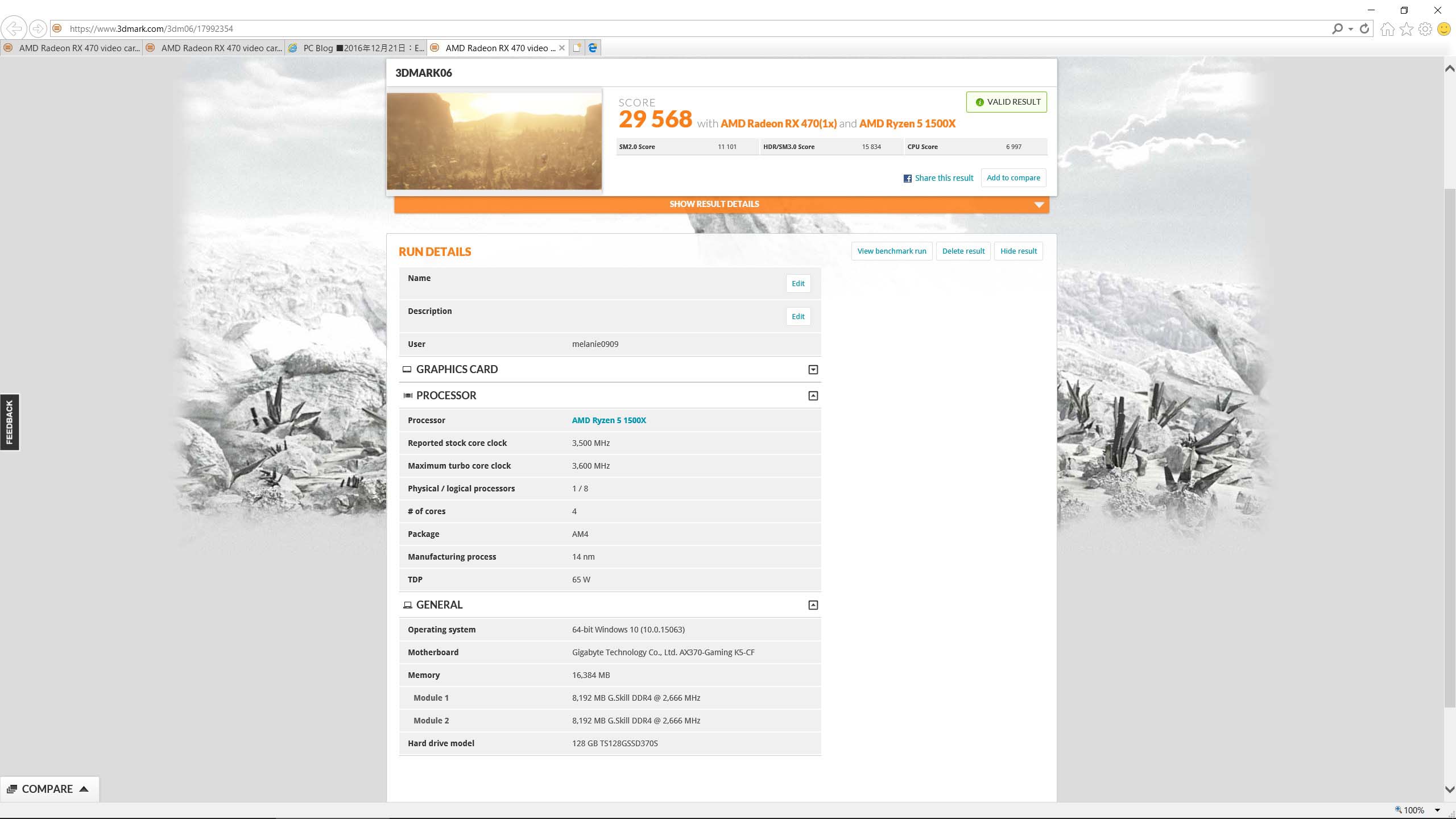Viewport: 1456px width, 819px height.
Task: Click AMD Ryzen 5 1500X link in score header
Action: click(x=907, y=123)
